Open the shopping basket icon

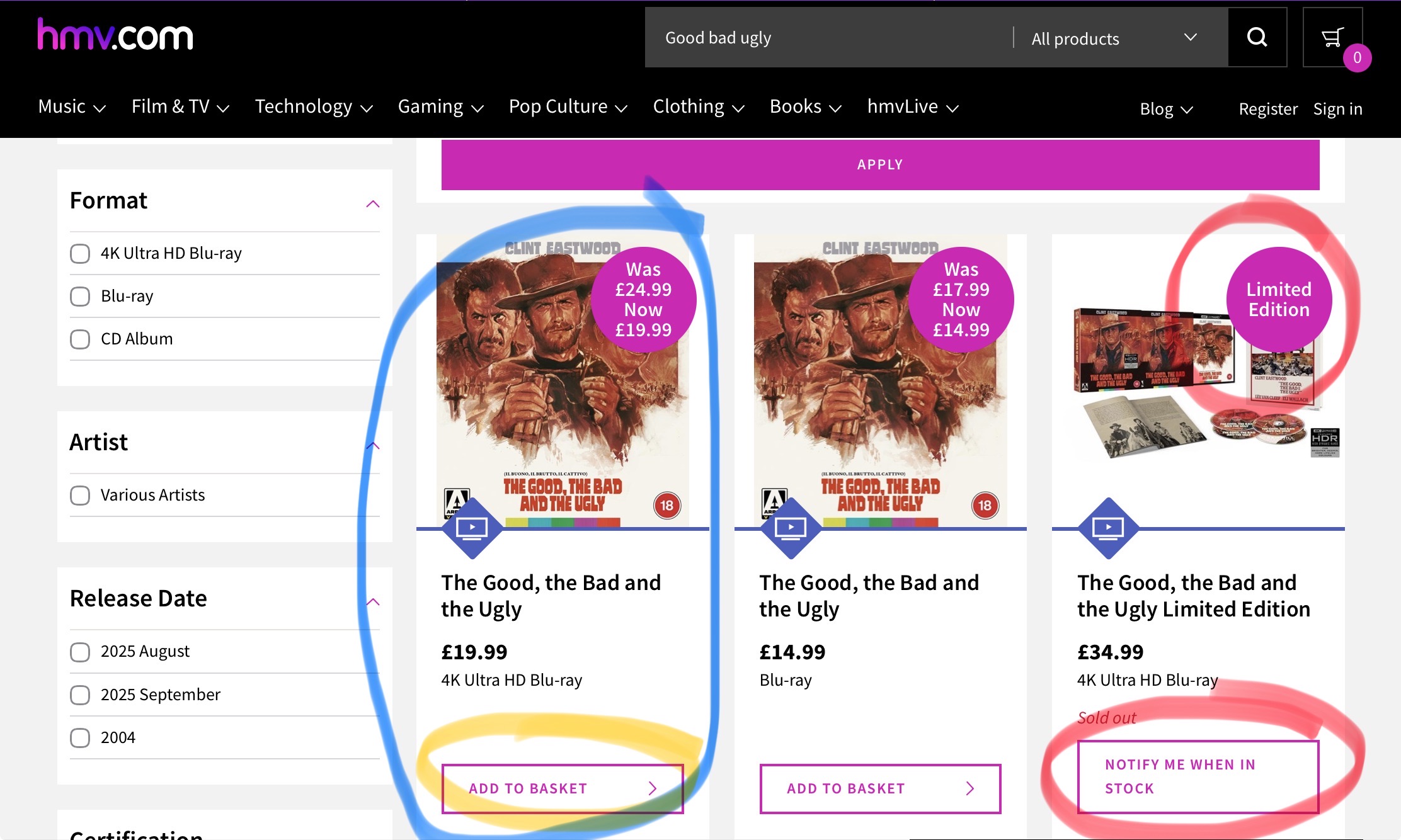pyautogui.click(x=1332, y=38)
